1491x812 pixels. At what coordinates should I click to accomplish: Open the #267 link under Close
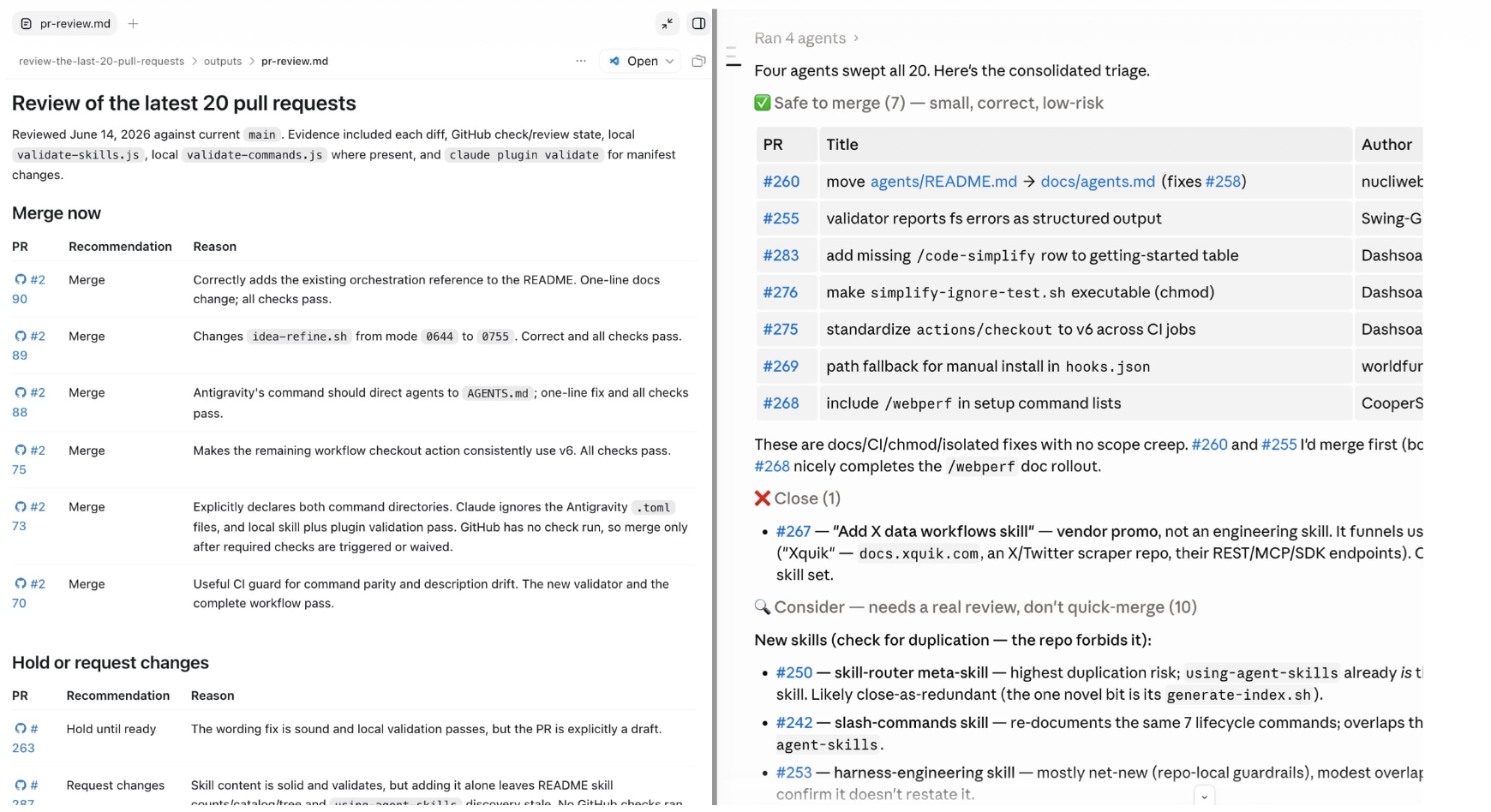[793, 531]
